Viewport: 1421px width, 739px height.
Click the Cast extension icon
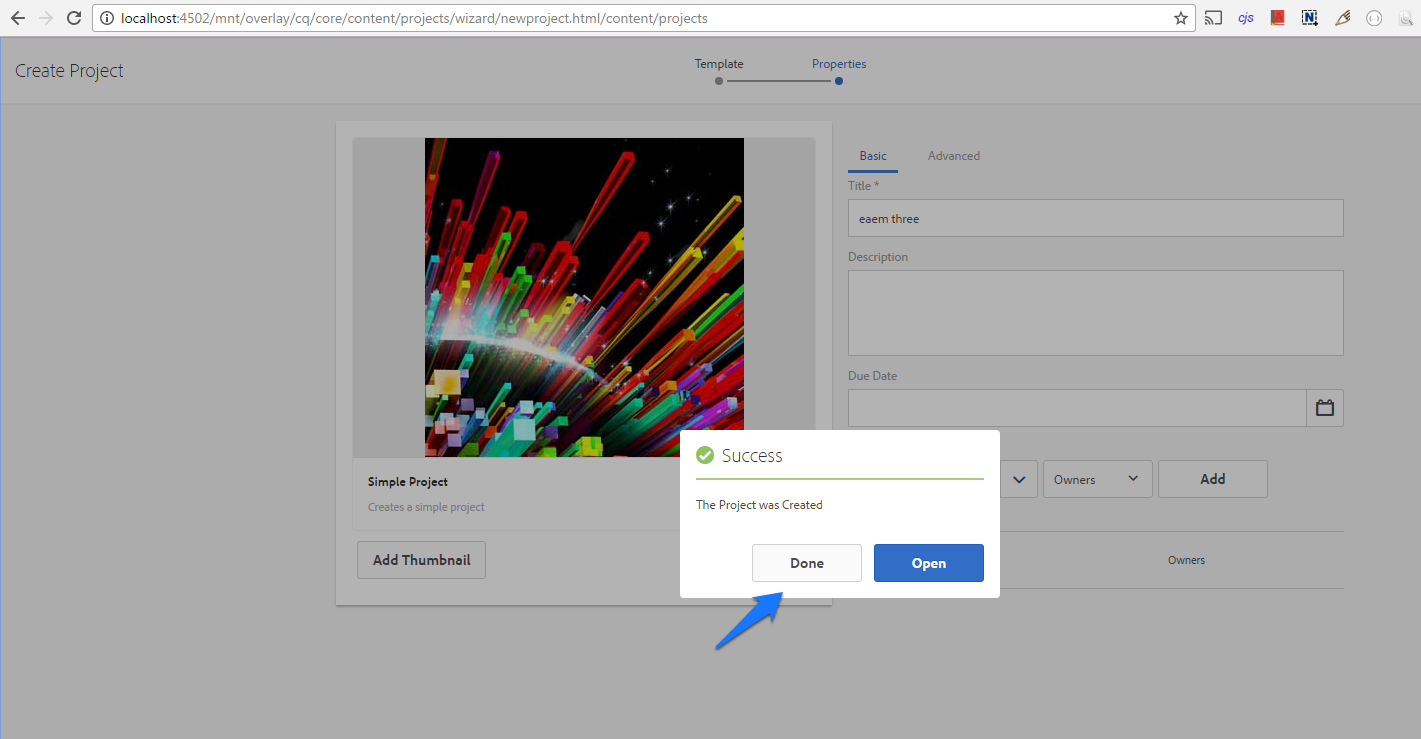(1213, 18)
